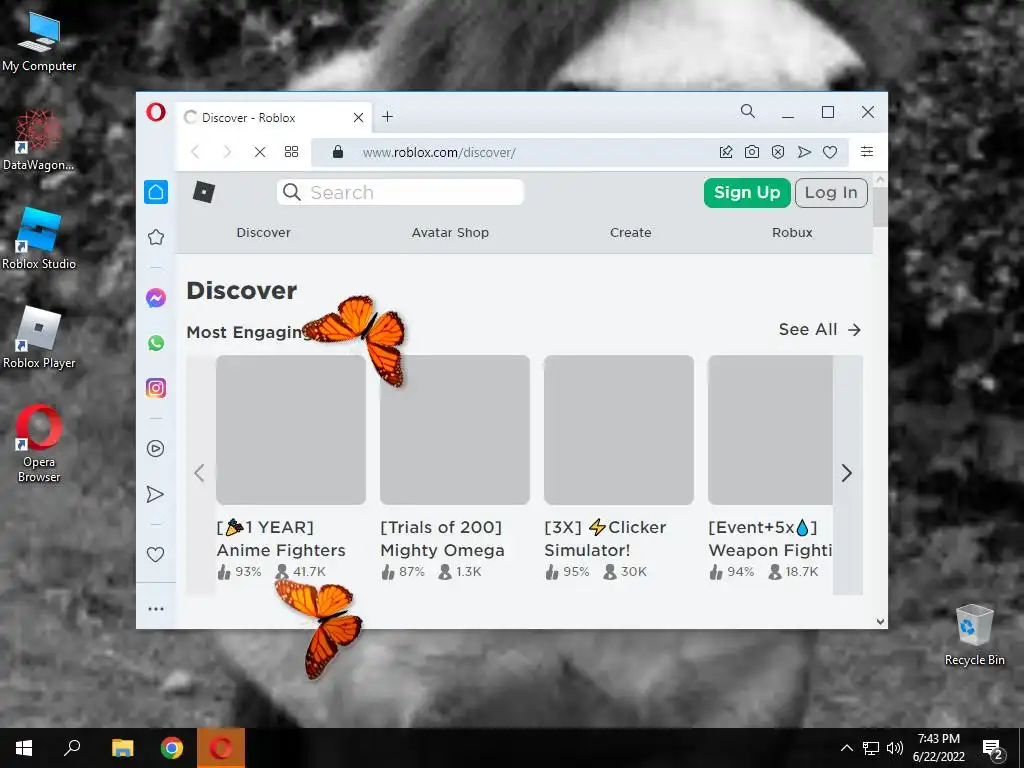Open My Flow arrow in sidebar

point(155,494)
